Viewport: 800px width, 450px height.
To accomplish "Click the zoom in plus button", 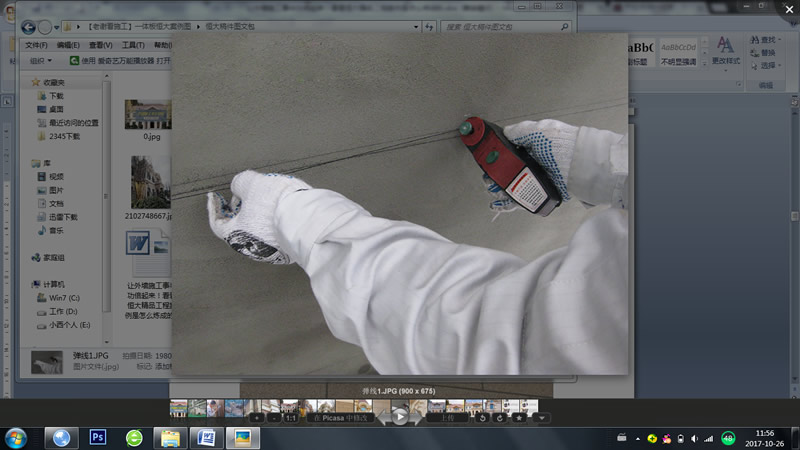I will pyautogui.click(x=255, y=417).
